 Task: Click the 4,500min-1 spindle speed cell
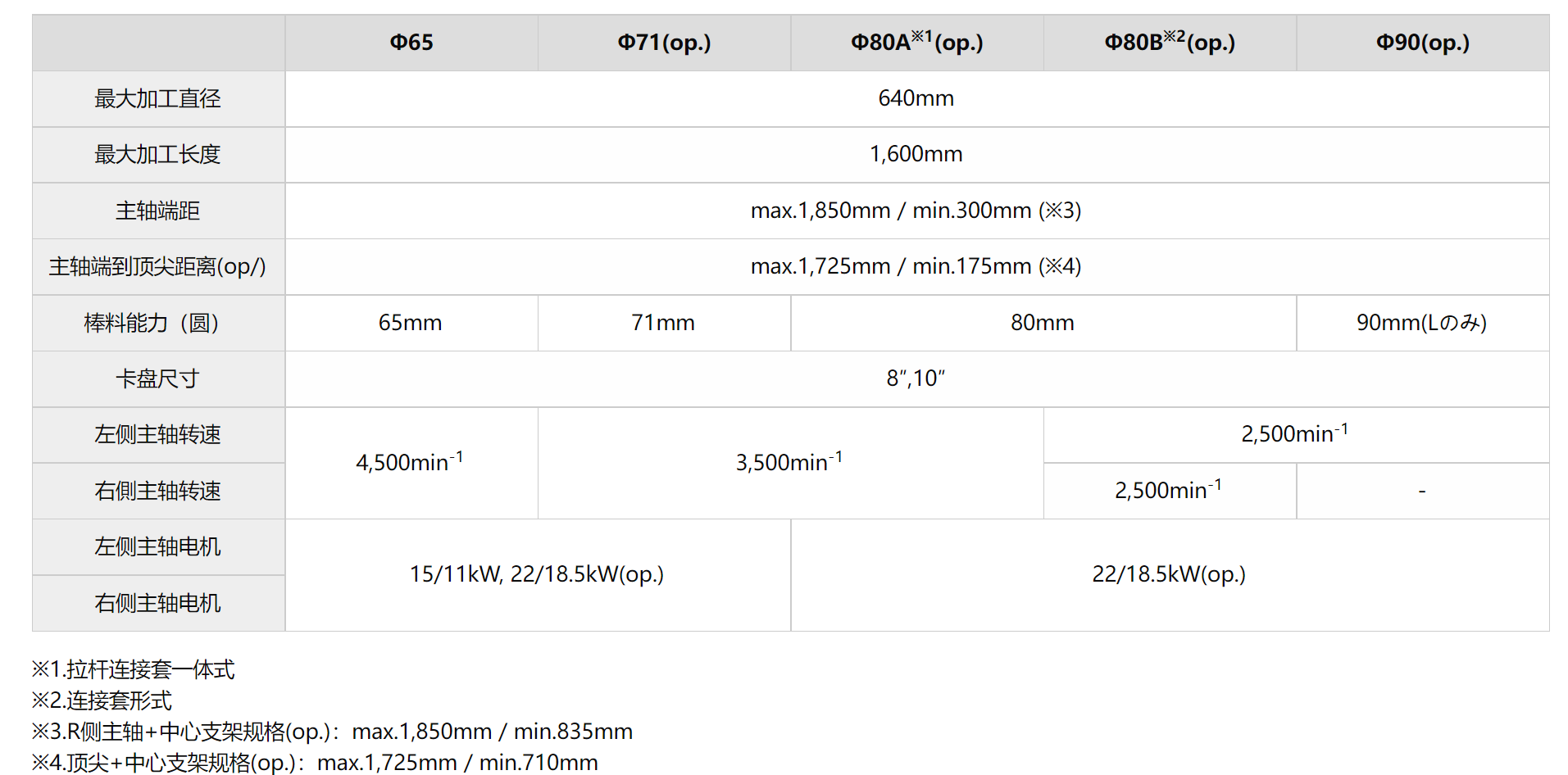point(410,462)
